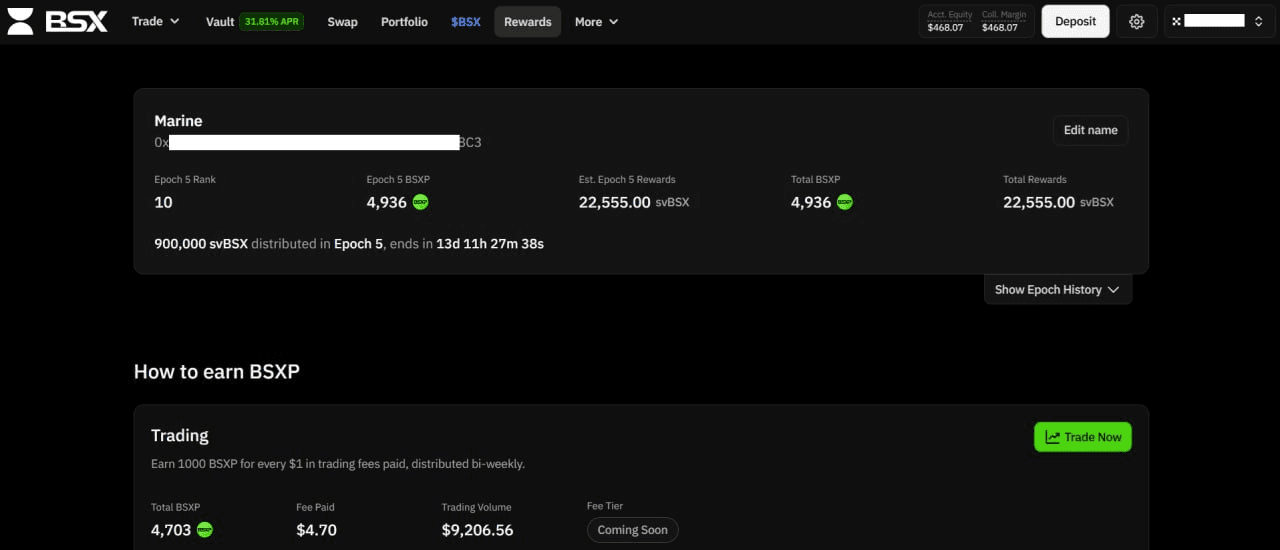Click BSXP coin icon next to Epoch 5 BSXP

tap(421, 202)
